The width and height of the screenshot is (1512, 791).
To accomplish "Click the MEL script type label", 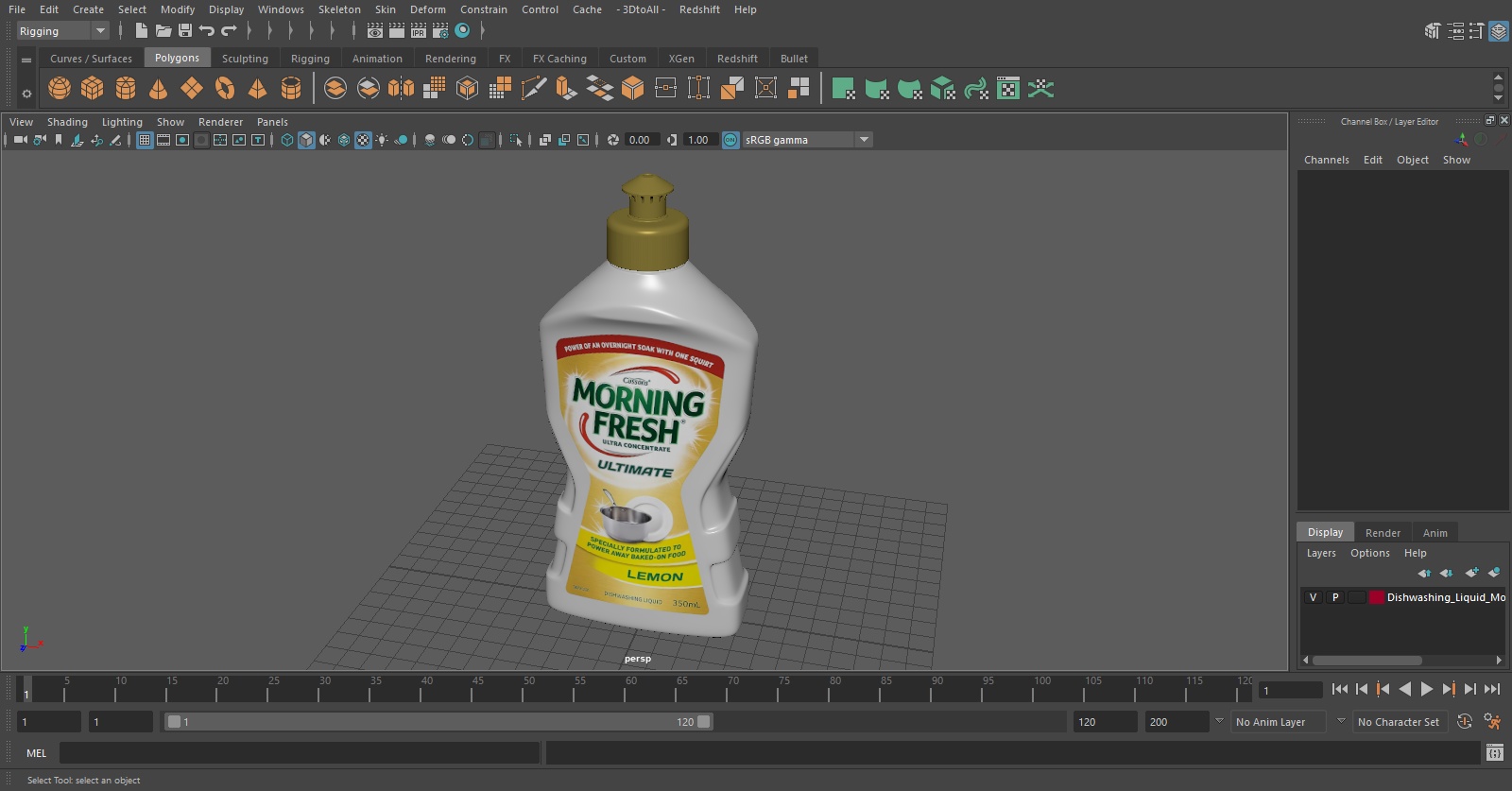I will click(36, 753).
